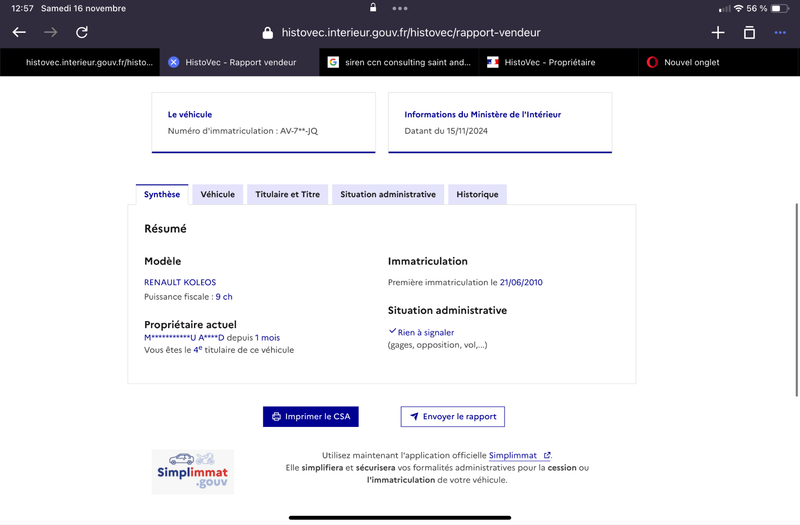Image resolution: width=800 pixels, height=525 pixels.
Task: Click the external link icon beside Simplimmat
Action: coord(546,455)
